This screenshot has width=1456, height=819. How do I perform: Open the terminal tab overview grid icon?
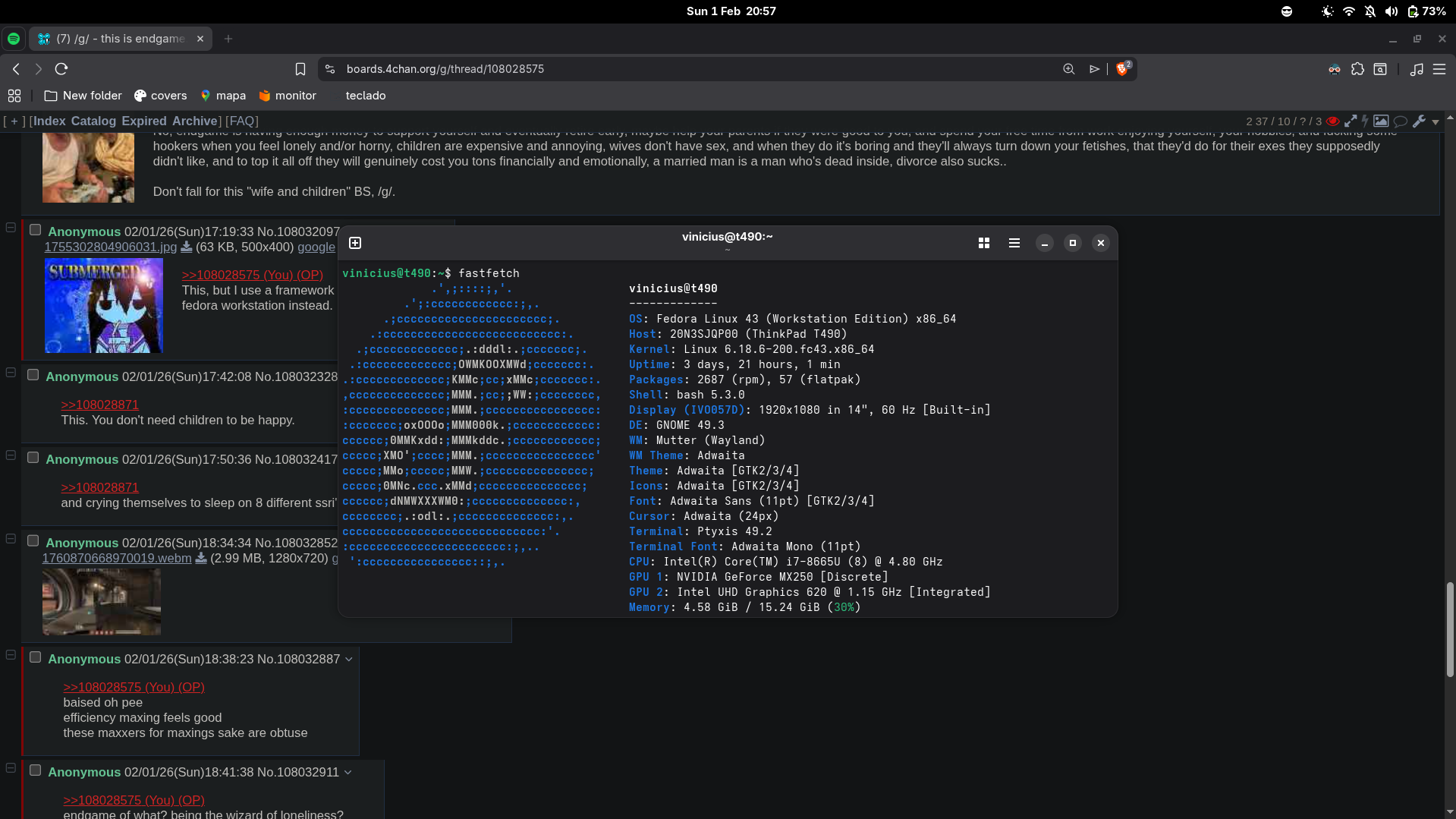pos(984,243)
